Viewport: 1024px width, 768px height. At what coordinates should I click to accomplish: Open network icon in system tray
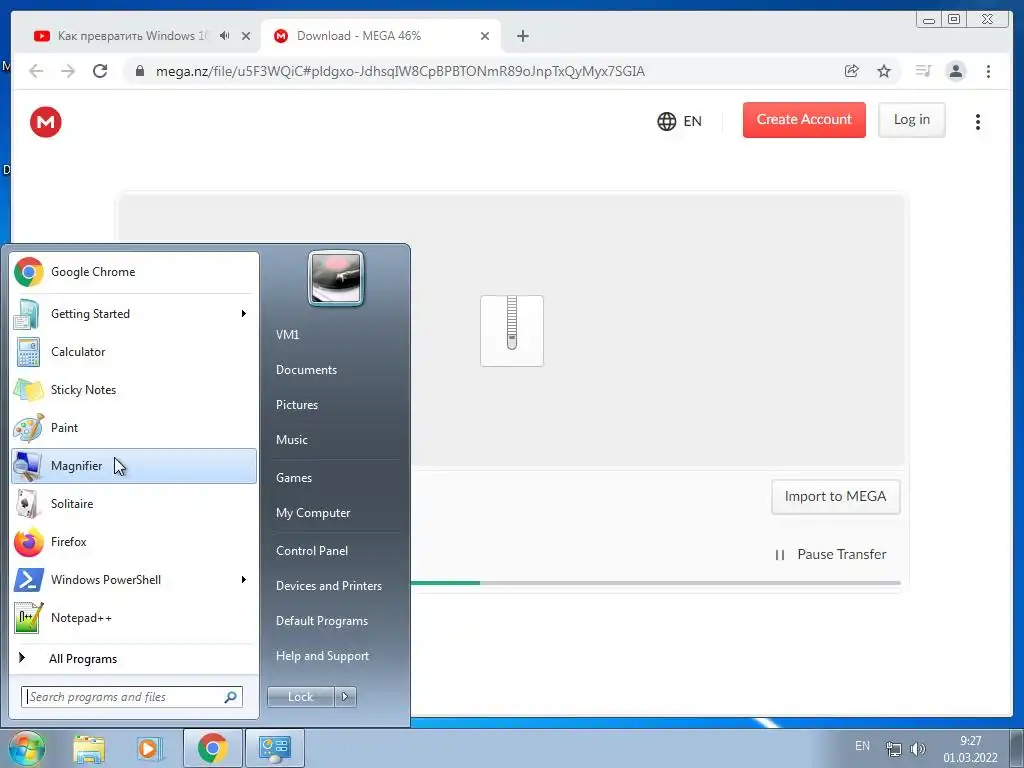pos(893,748)
